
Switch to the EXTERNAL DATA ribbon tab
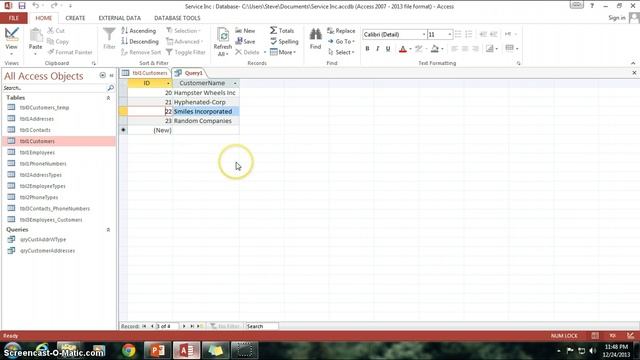(120, 18)
